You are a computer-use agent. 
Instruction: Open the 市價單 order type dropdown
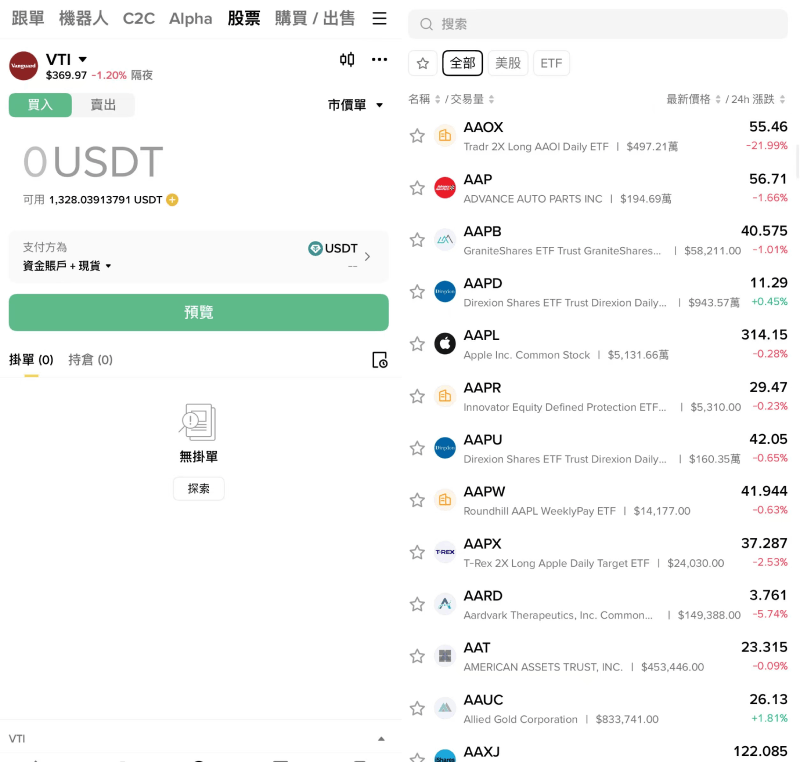coord(355,105)
